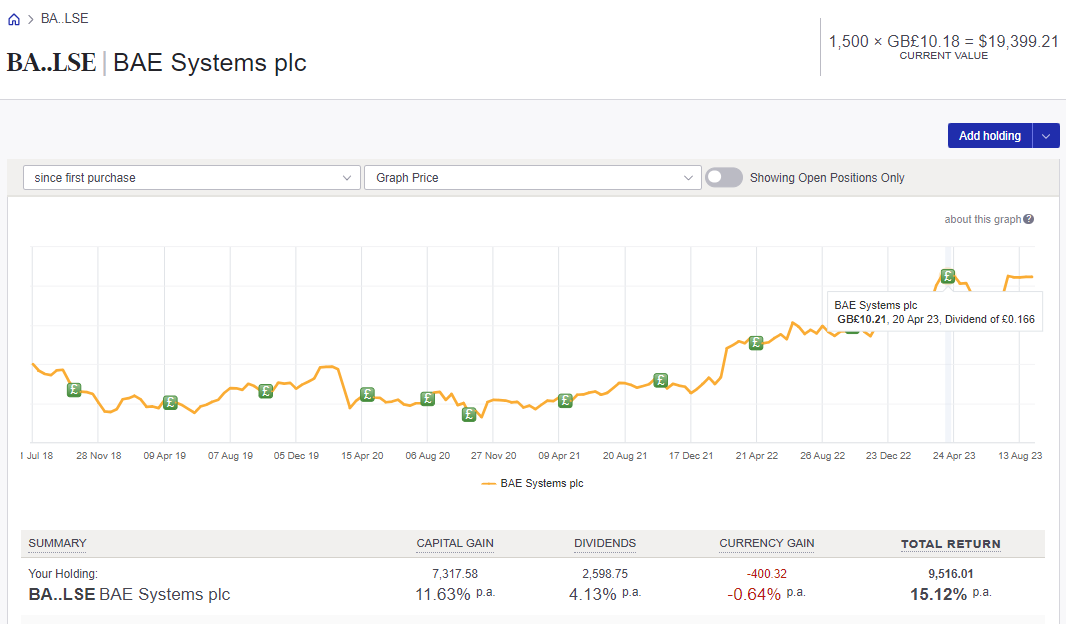Enable the Showing Open Positions Only toggle

(722, 177)
